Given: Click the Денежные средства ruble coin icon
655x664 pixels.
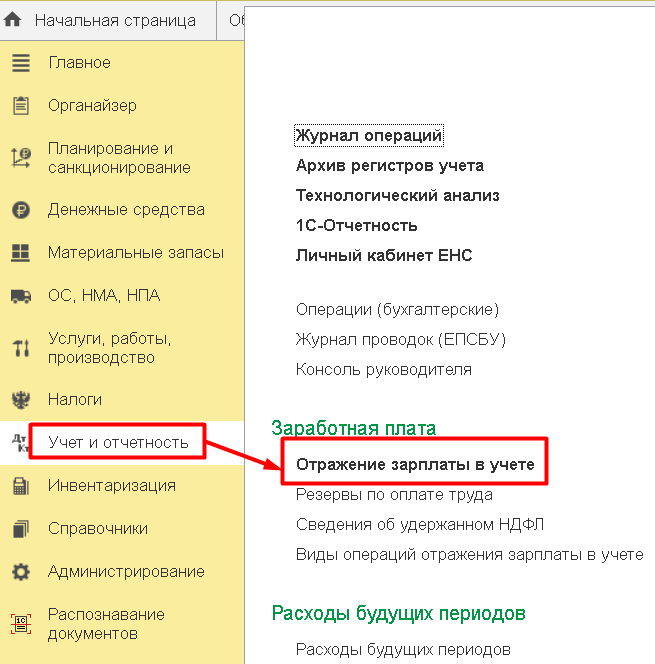Looking at the screenshot, I should 21,210.
